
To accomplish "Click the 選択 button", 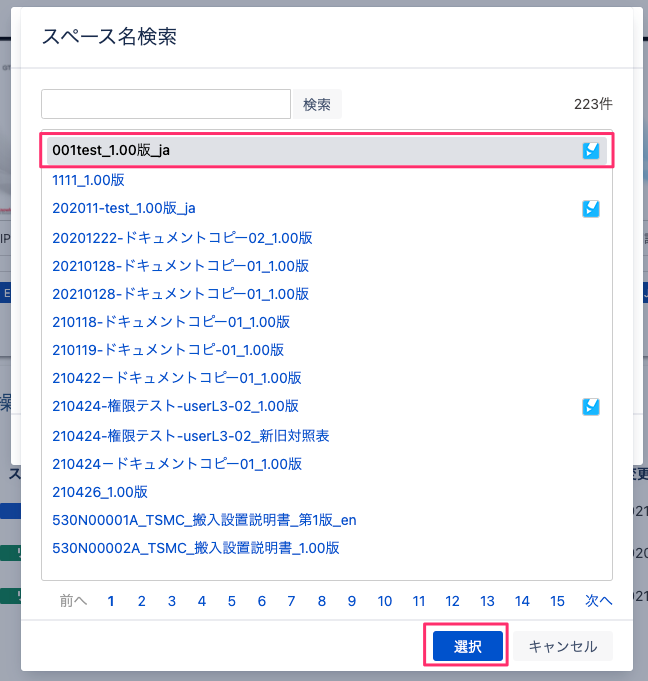I will (468, 647).
